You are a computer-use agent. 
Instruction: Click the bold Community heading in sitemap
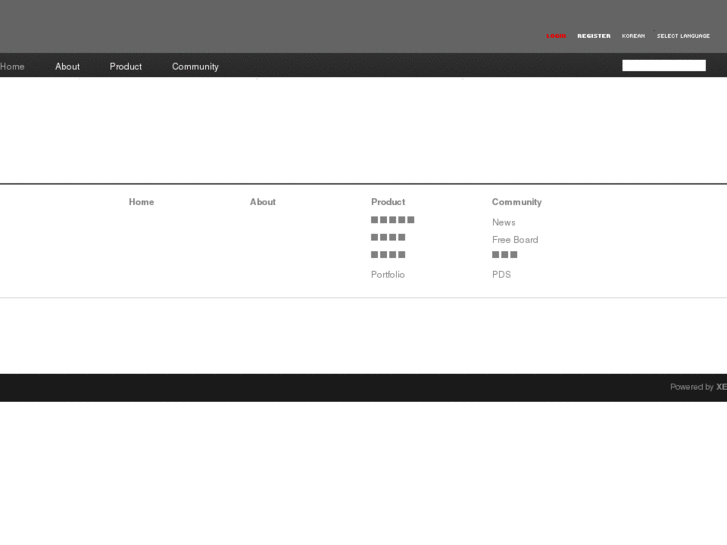pyautogui.click(x=517, y=202)
